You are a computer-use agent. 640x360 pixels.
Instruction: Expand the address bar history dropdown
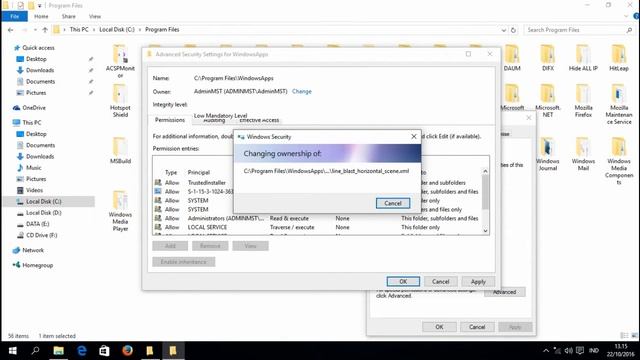504,30
